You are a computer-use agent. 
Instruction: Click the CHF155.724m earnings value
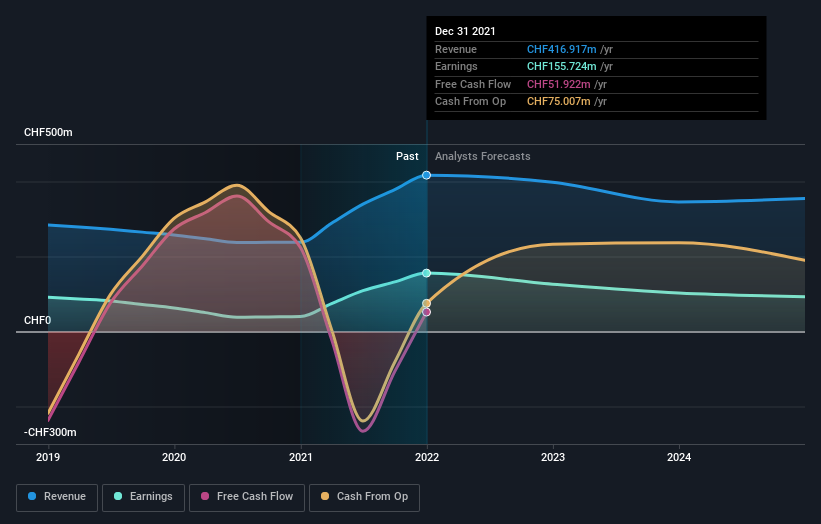click(x=561, y=66)
